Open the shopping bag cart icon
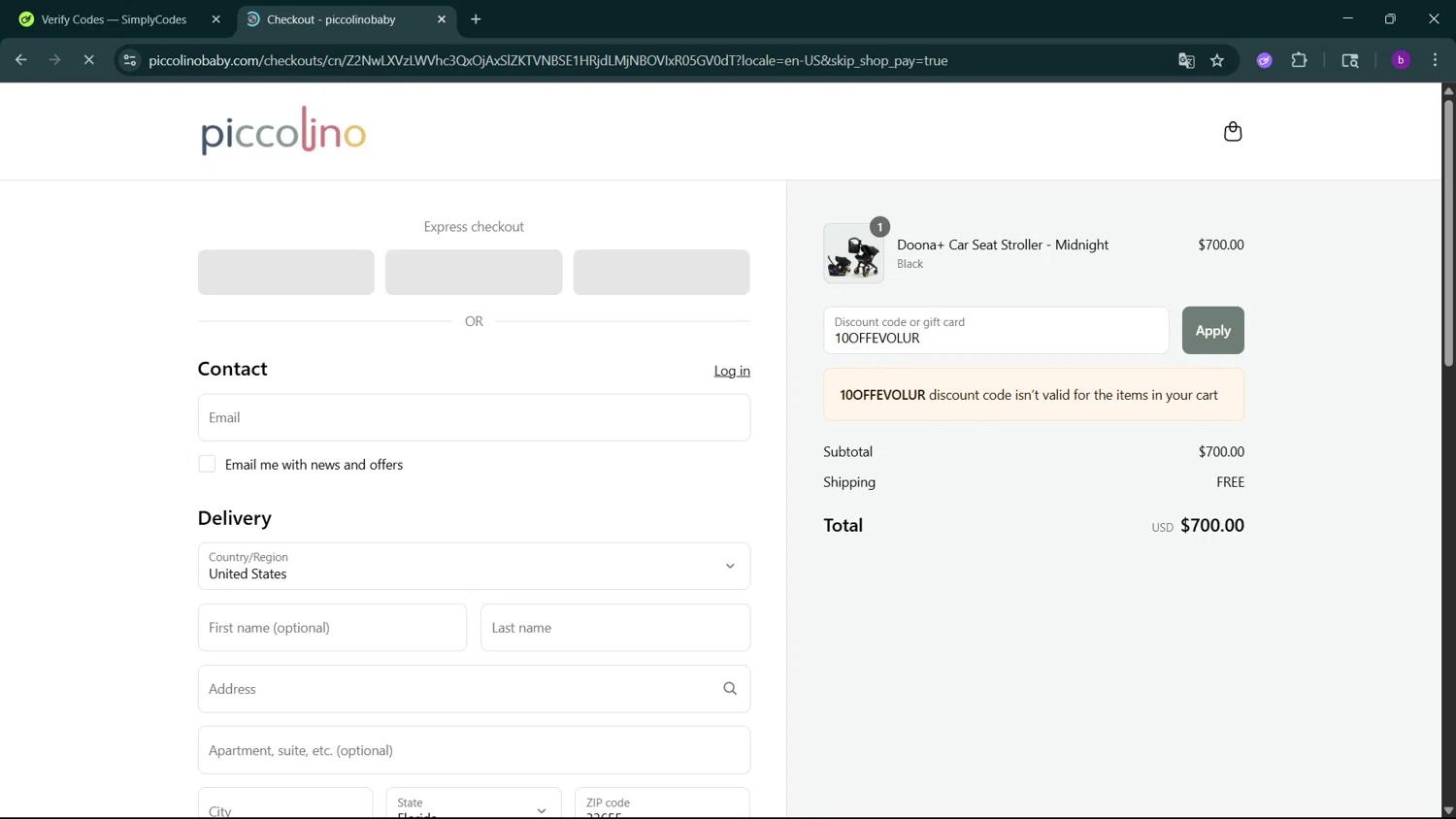 tap(1232, 131)
